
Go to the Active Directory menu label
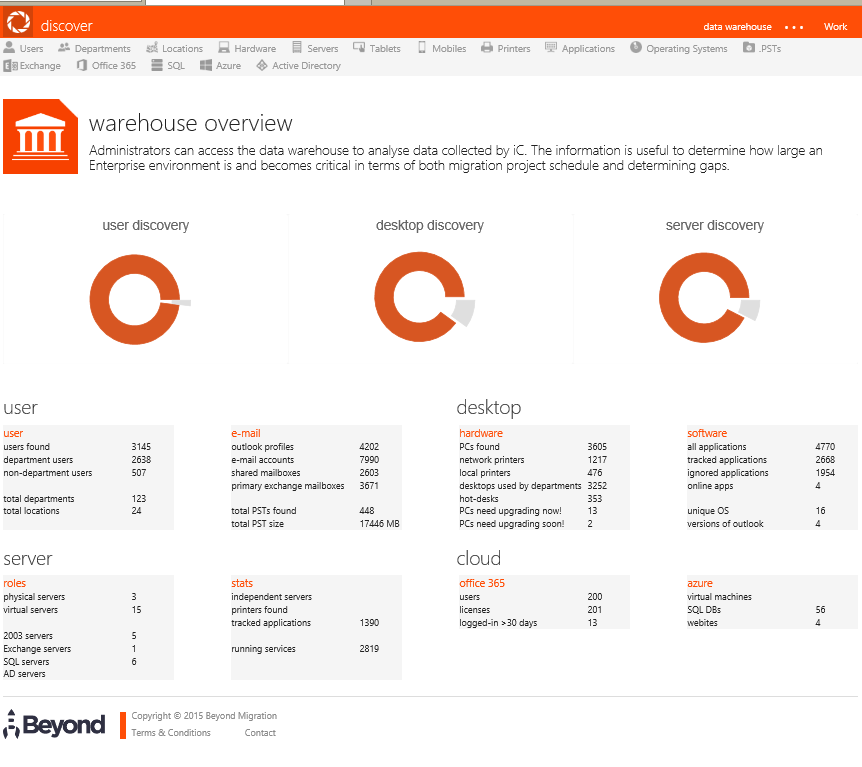click(x=306, y=65)
